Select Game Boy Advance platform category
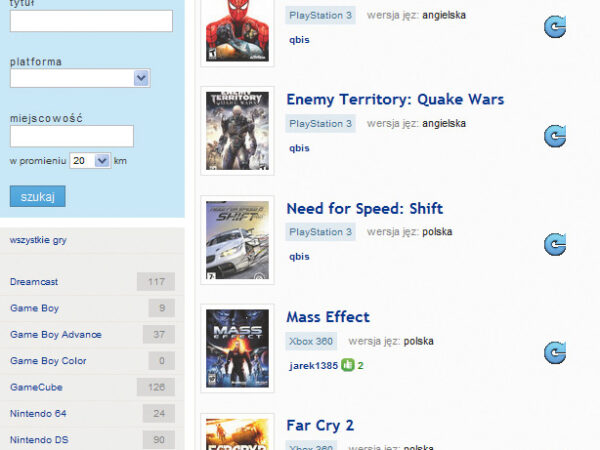Image resolution: width=600 pixels, height=450 pixels. pos(55,334)
